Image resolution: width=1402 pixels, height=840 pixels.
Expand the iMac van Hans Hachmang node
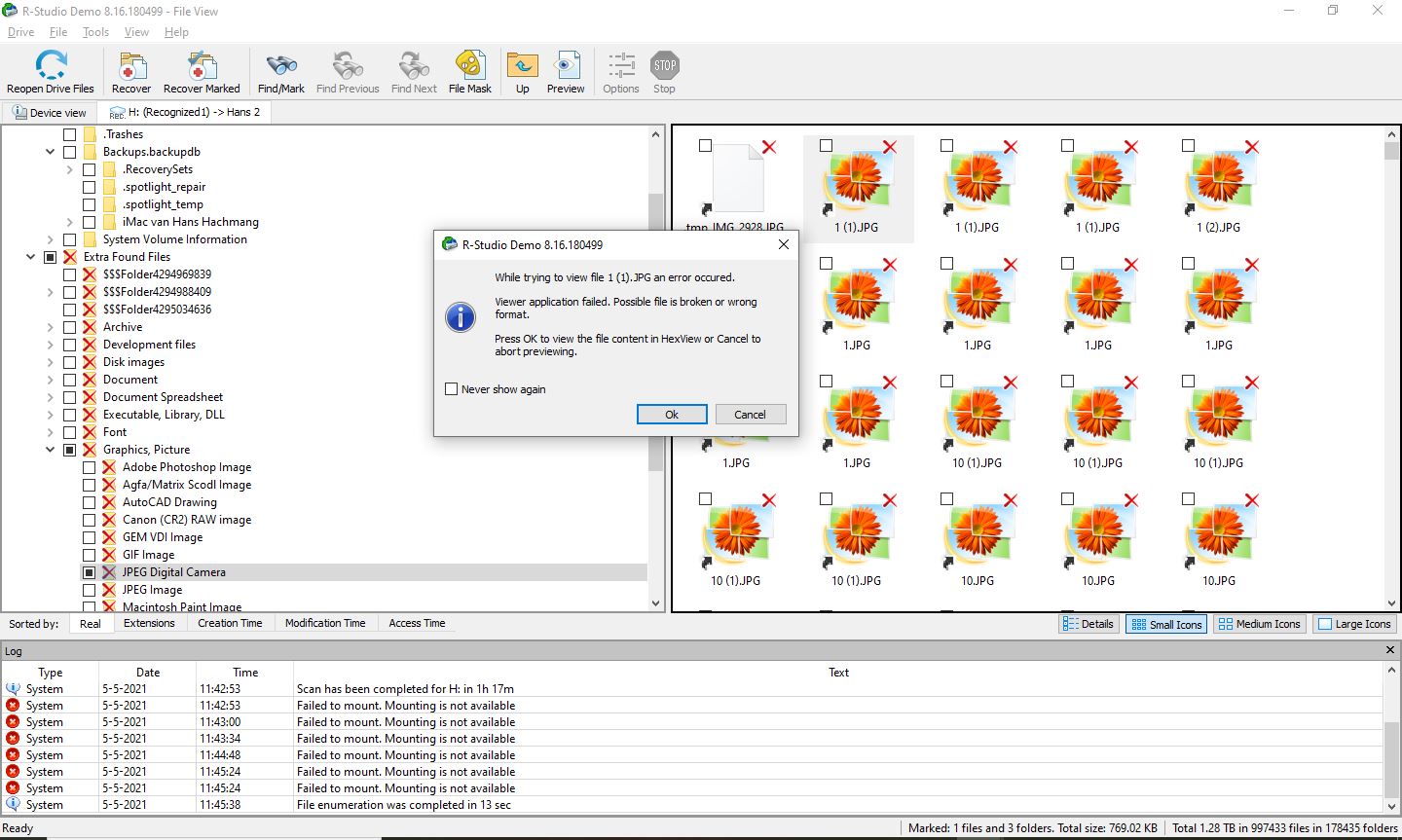coord(70,222)
